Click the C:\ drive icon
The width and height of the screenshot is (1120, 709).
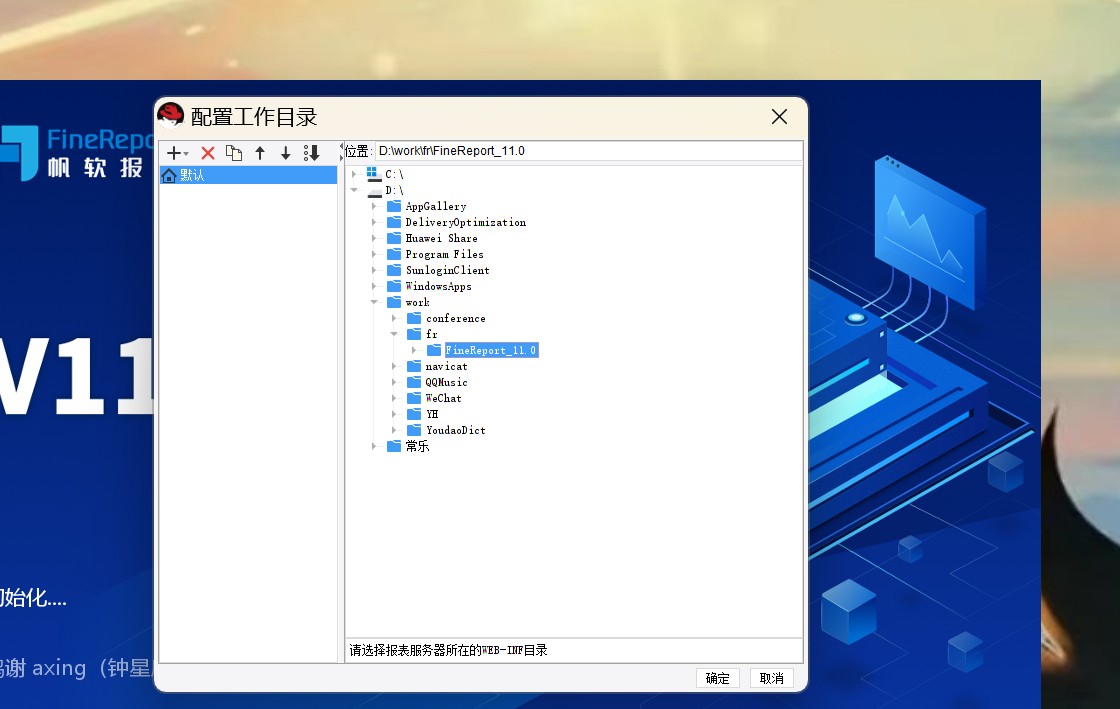coord(374,174)
